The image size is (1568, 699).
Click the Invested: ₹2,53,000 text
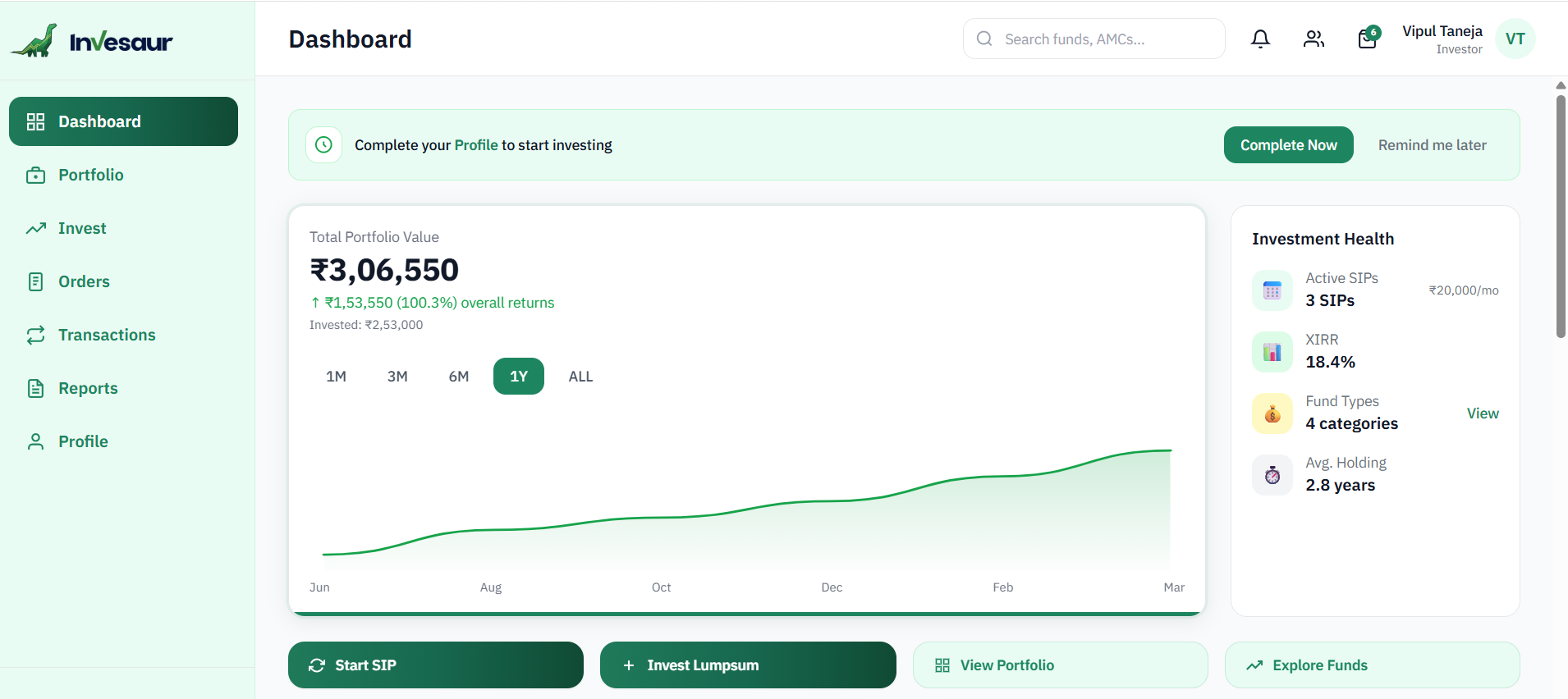(366, 325)
